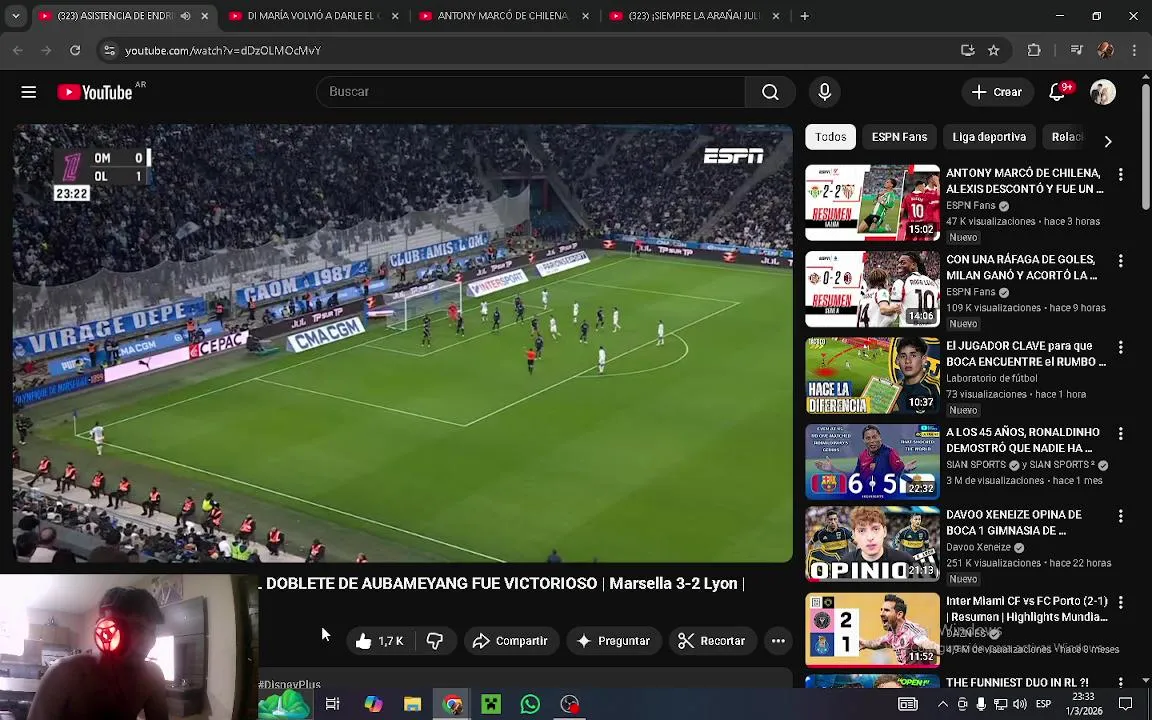Start voice search with the microphone
This screenshot has width=1152, height=720.
[x=824, y=92]
